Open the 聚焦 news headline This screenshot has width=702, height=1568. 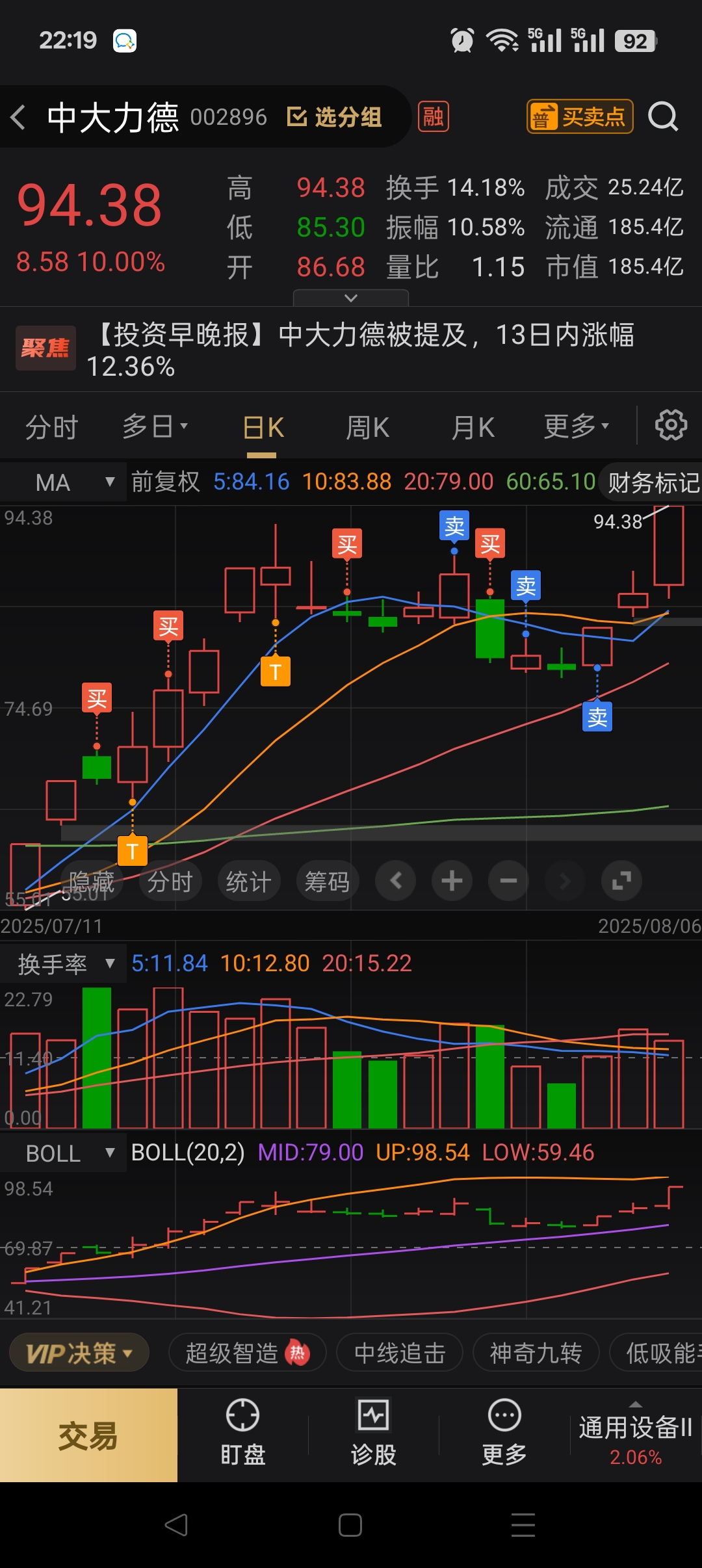point(351,350)
